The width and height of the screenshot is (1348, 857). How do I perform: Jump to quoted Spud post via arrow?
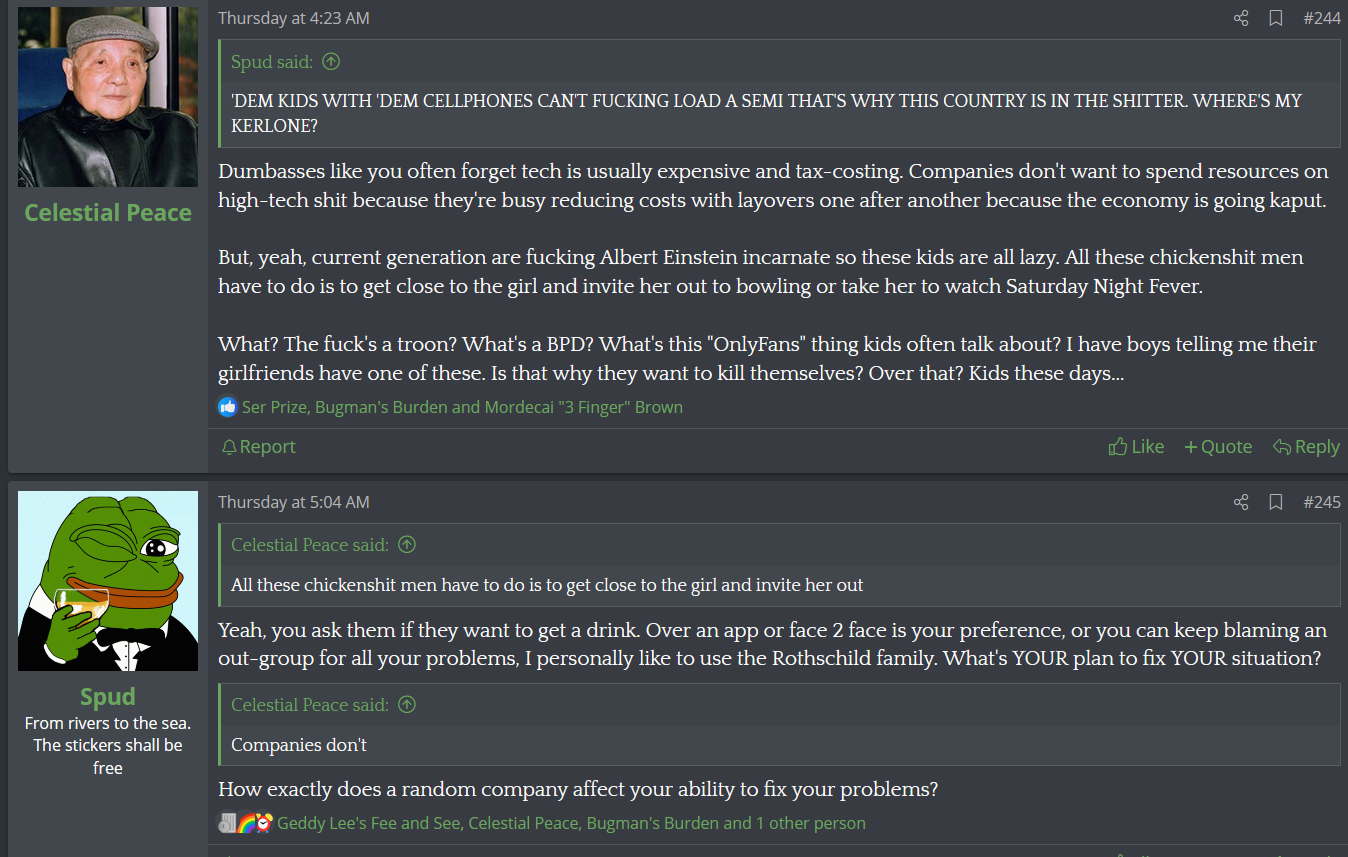tap(331, 62)
